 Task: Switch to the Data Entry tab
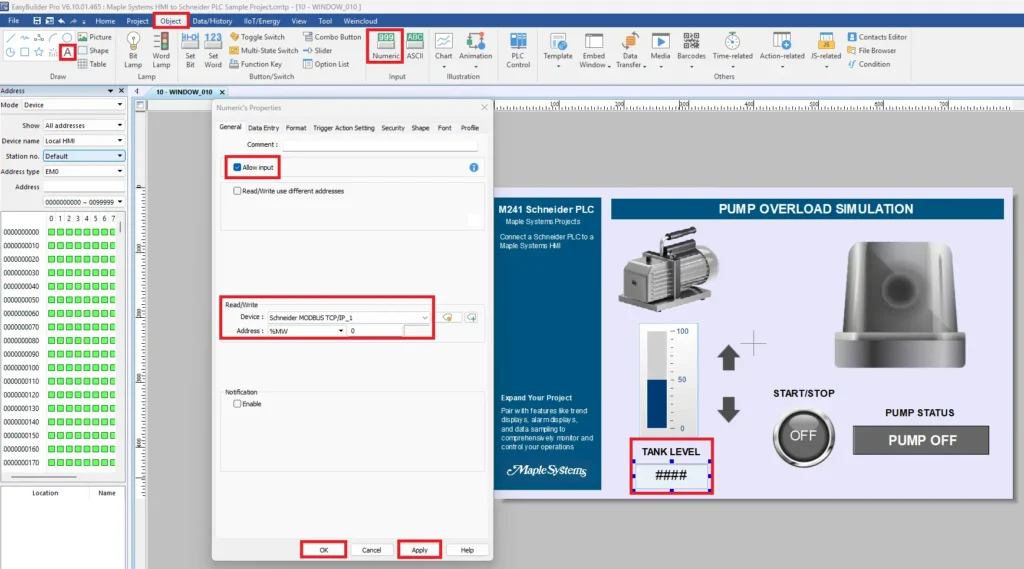[x=263, y=128]
